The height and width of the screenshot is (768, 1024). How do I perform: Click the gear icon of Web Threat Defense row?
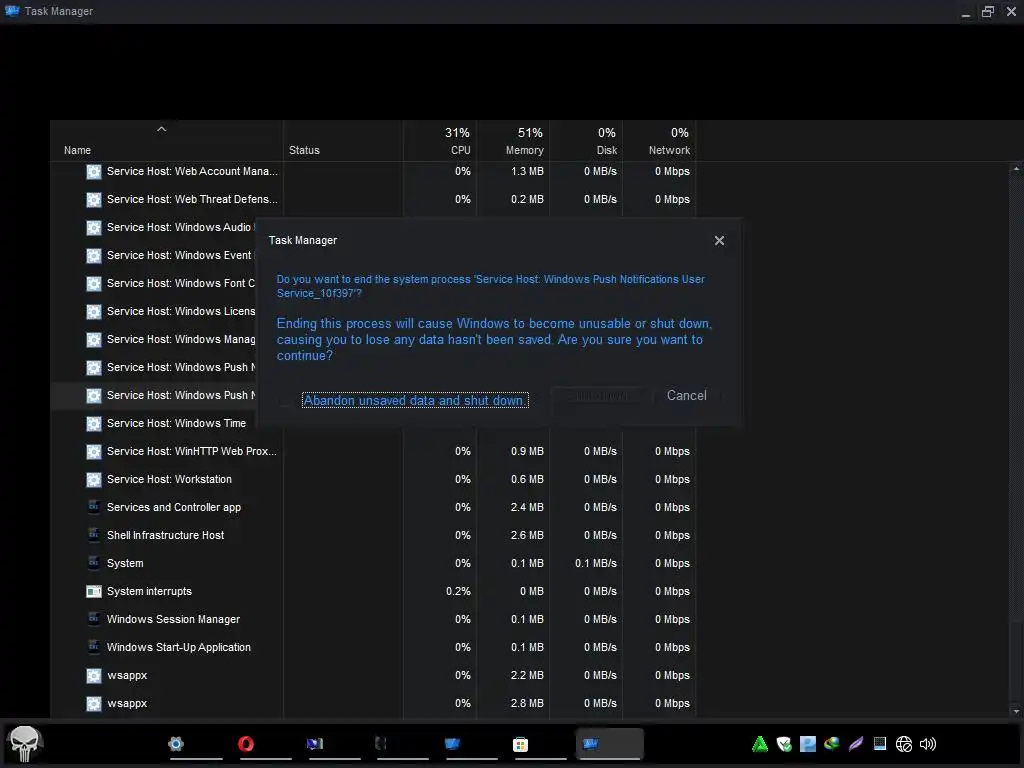(x=94, y=200)
